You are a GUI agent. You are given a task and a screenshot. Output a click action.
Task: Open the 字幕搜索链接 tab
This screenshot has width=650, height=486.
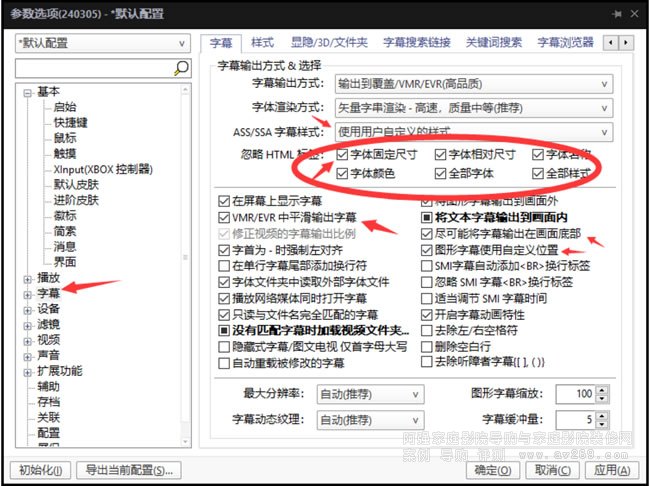point(418,43)
